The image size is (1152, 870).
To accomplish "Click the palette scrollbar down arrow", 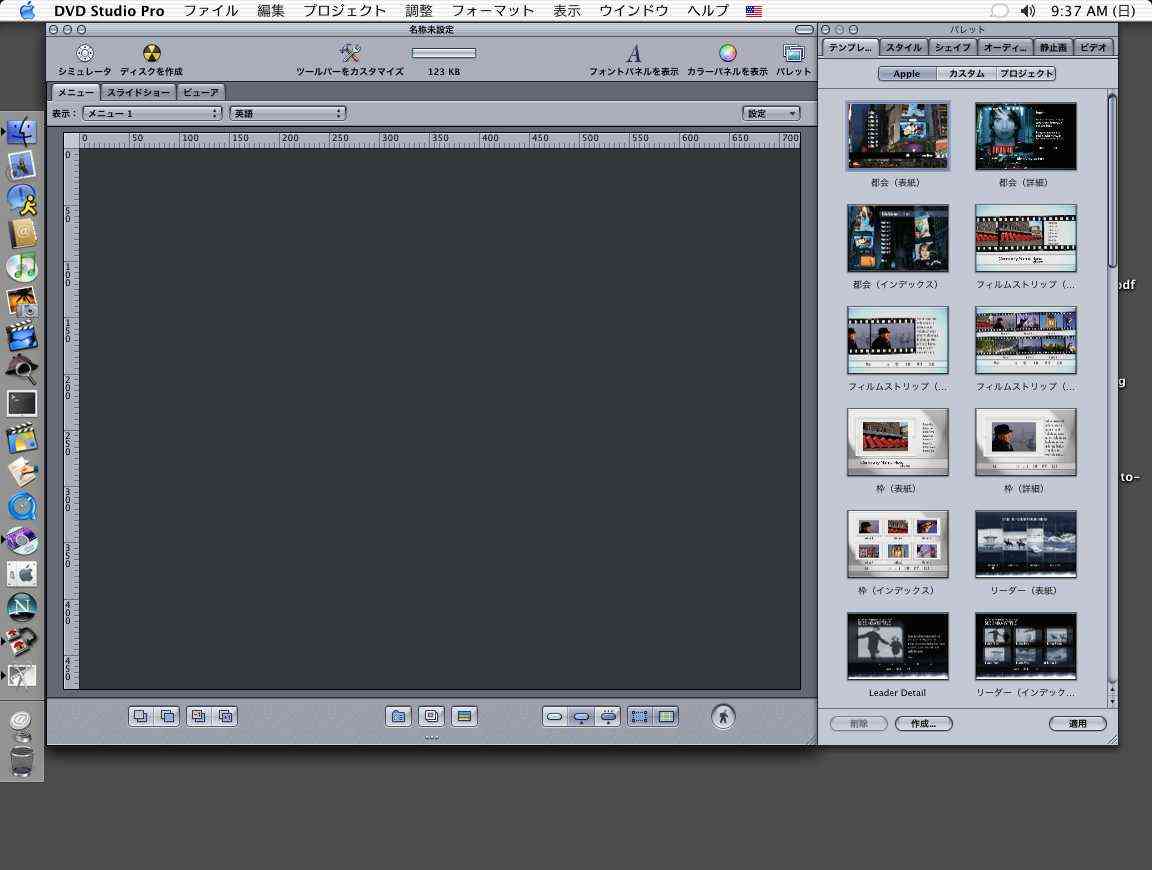I will (x=1112, y=702).
